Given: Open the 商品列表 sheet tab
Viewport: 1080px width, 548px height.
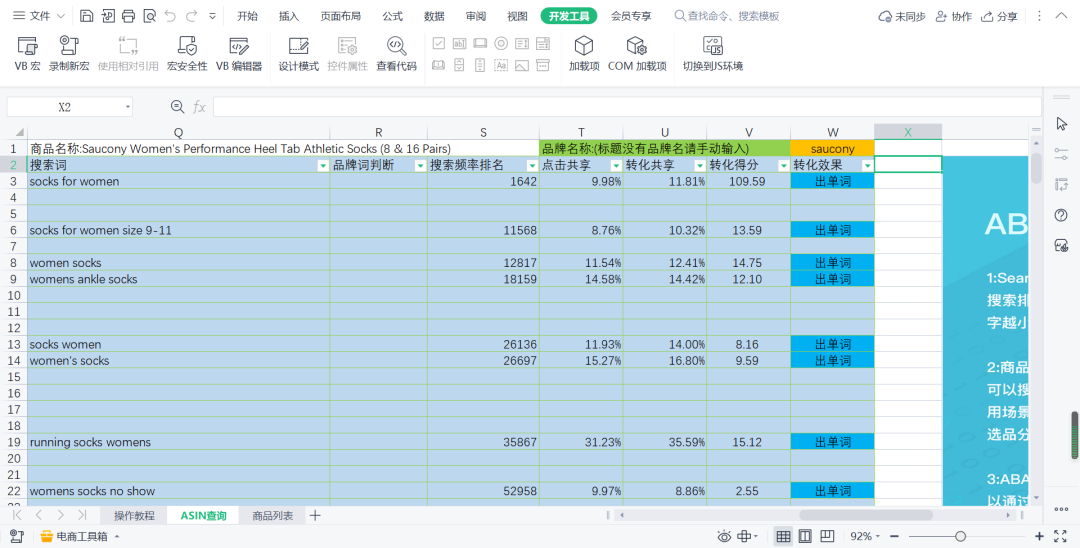Looking at the screenshot, I should pyautogui.click(x=273, y=516).
